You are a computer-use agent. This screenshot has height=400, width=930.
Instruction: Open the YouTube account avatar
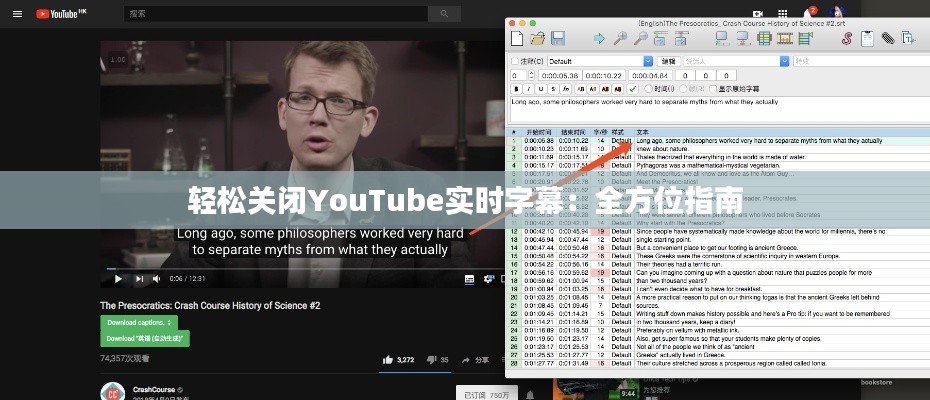coord(837,12)
